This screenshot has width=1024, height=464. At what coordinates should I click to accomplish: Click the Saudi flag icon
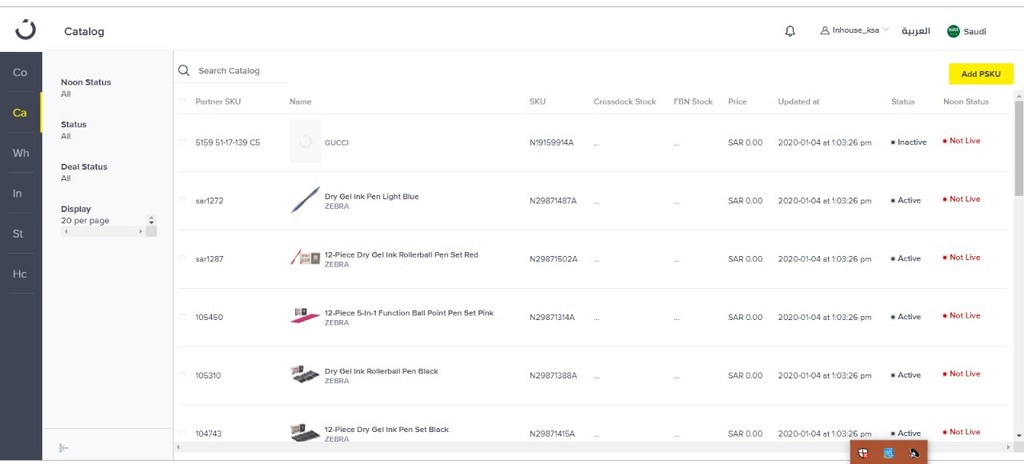point(953,31)
